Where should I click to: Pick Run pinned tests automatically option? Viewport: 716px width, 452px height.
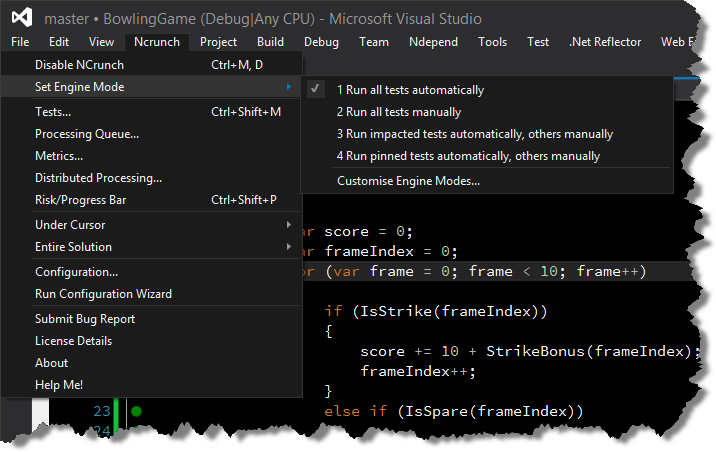pyautogui.click(x=468, y=156)
